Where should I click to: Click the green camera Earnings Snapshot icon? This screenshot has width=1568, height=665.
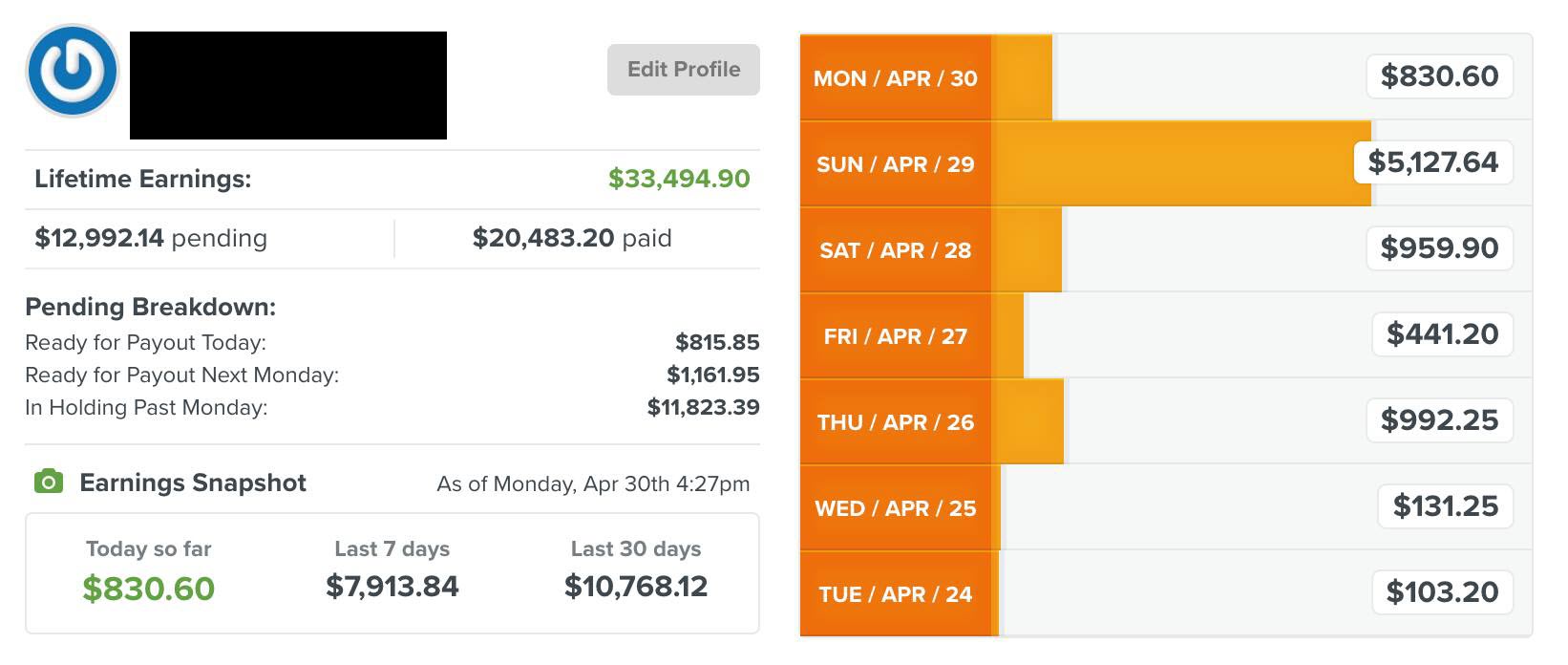pyautogui.click(x=49, y=482)
